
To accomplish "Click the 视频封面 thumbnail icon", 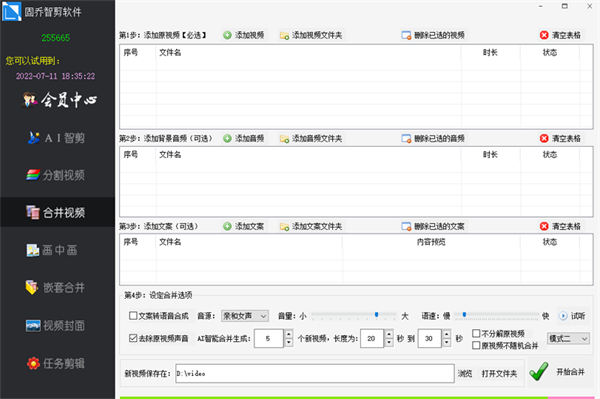I will pyautogui.click(x=33, y=325).
